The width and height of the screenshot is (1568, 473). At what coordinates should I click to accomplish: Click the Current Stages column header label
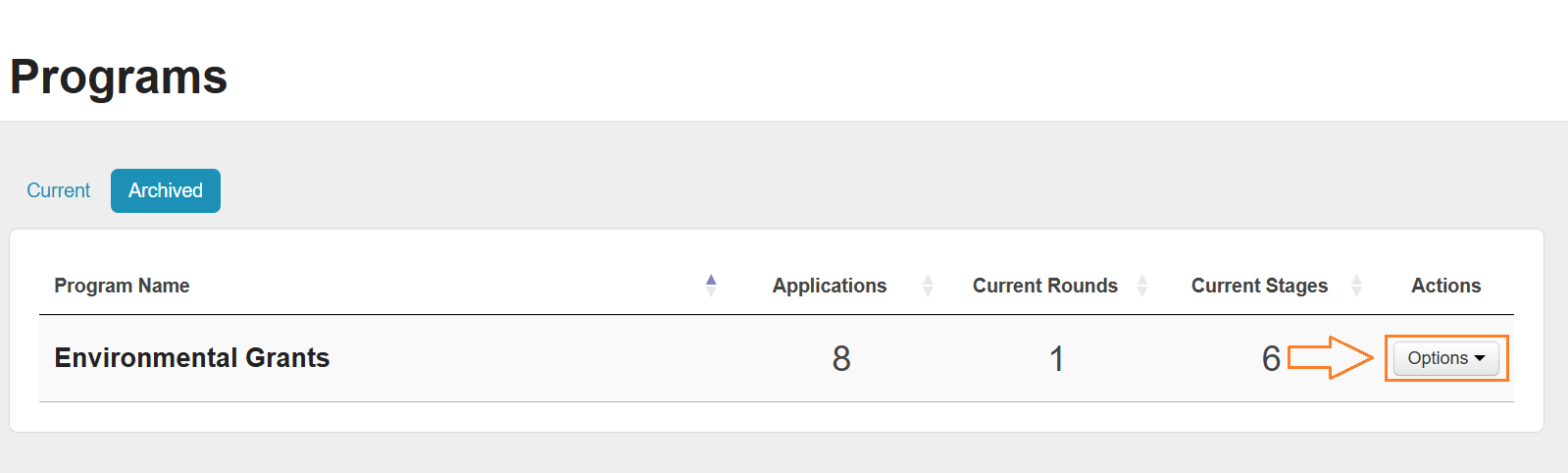(1259, 286)
